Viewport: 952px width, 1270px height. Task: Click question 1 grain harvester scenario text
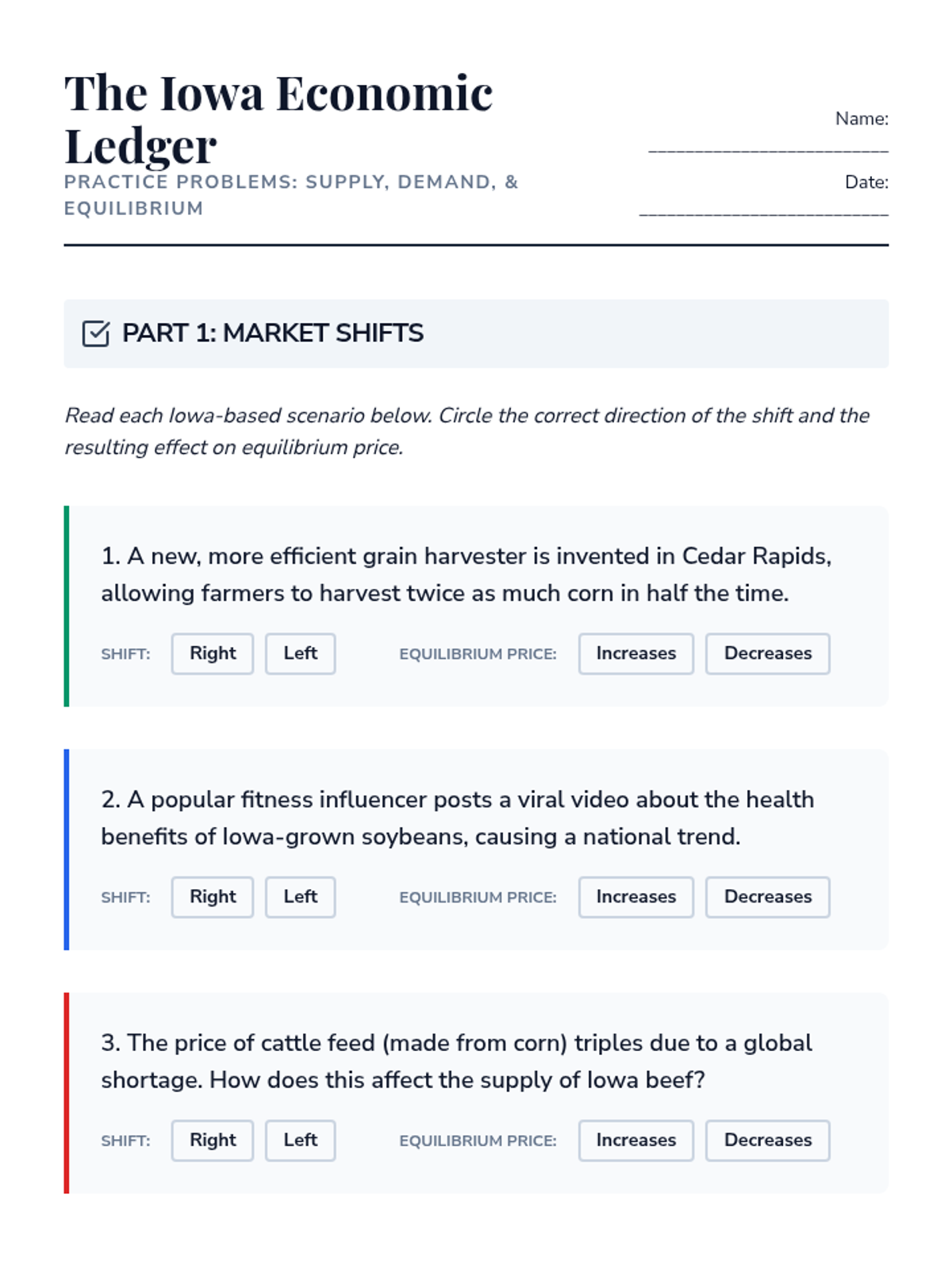tap(466, 574)
